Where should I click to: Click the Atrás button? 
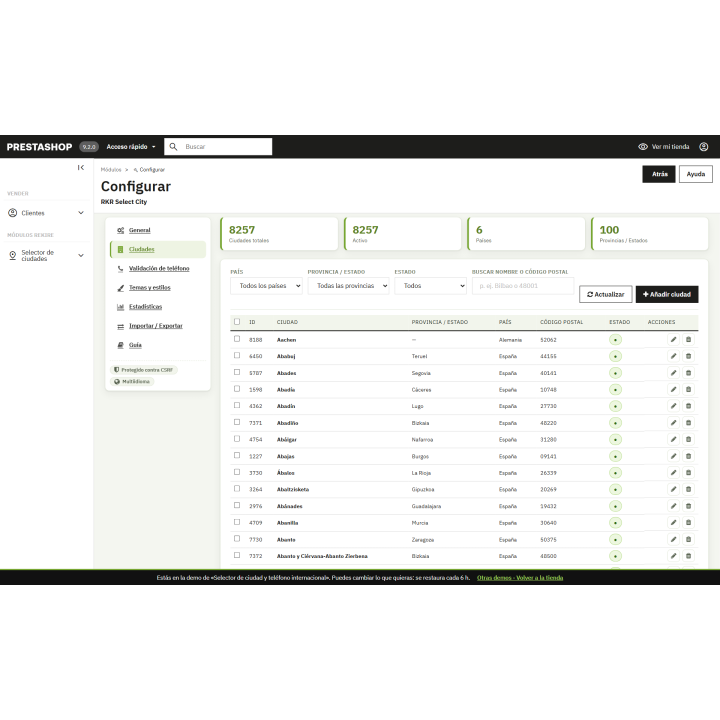click(659, 174)
